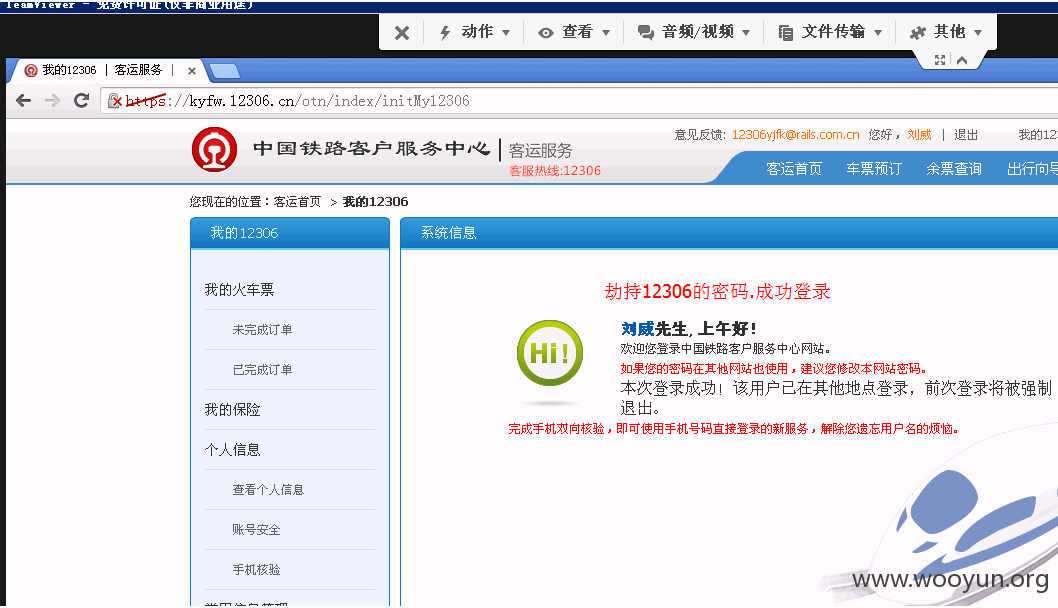Screen dimensions: 1058x608
Task: Open 个人信息 in sidebar
Action: [232, 449]
